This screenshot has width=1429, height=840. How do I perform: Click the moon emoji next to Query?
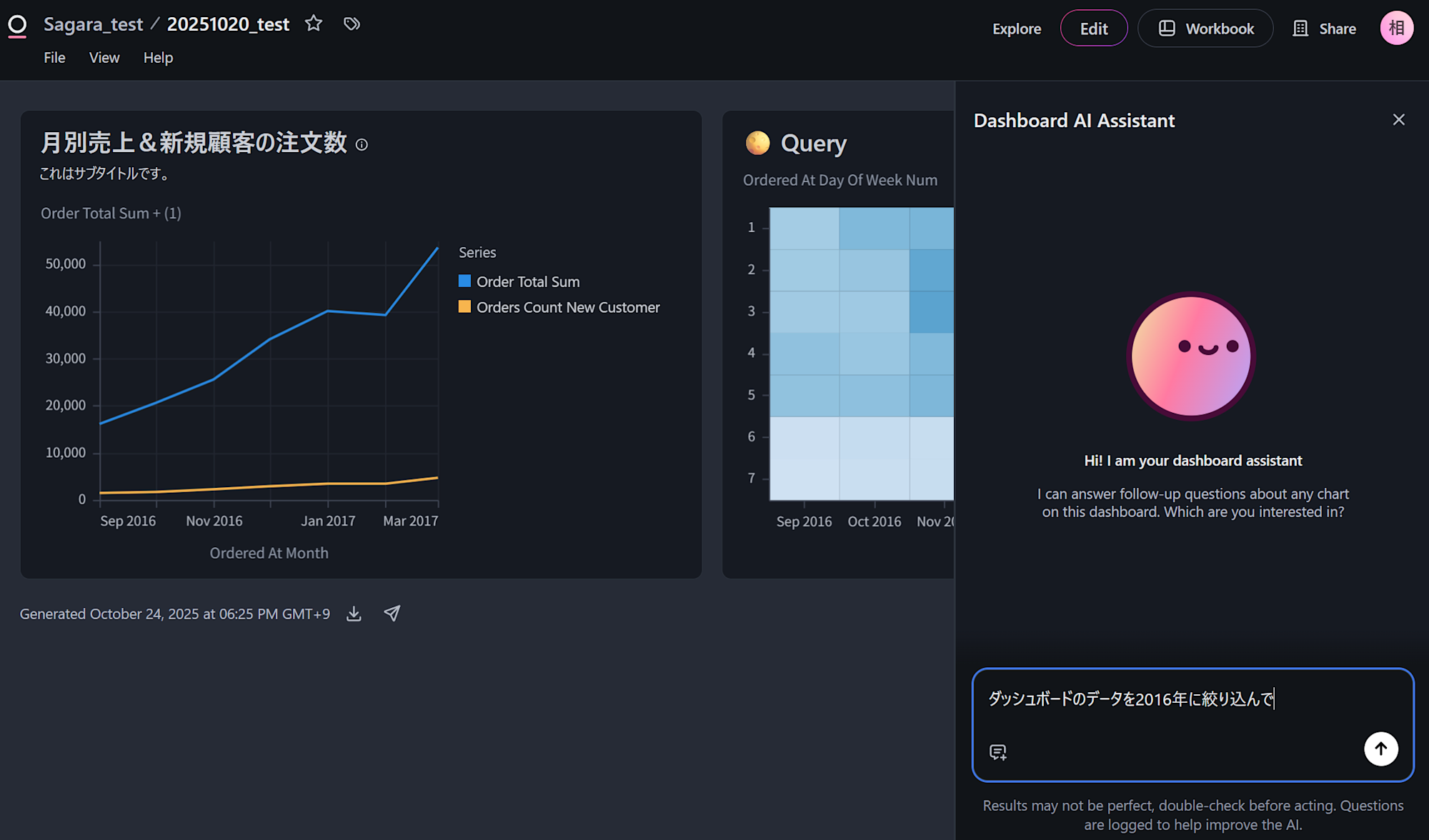coord(757,143)
